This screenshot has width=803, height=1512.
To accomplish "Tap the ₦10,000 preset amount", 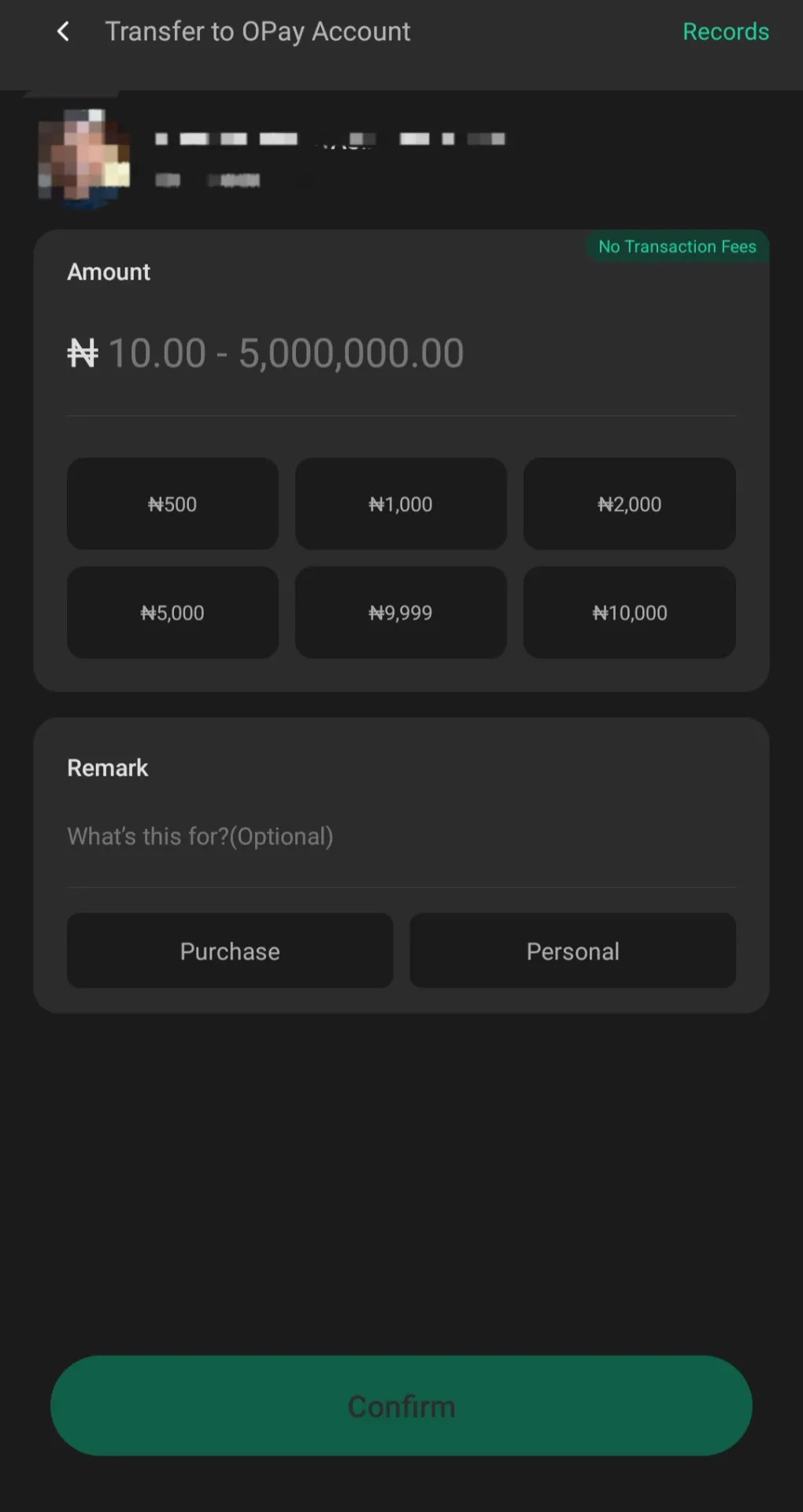I will 629,613.
